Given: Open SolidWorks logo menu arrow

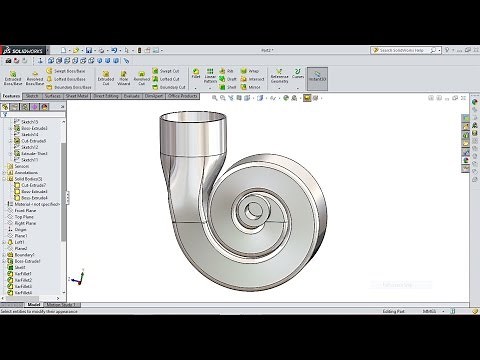Looking at the screenshot, I should point(48,50).
